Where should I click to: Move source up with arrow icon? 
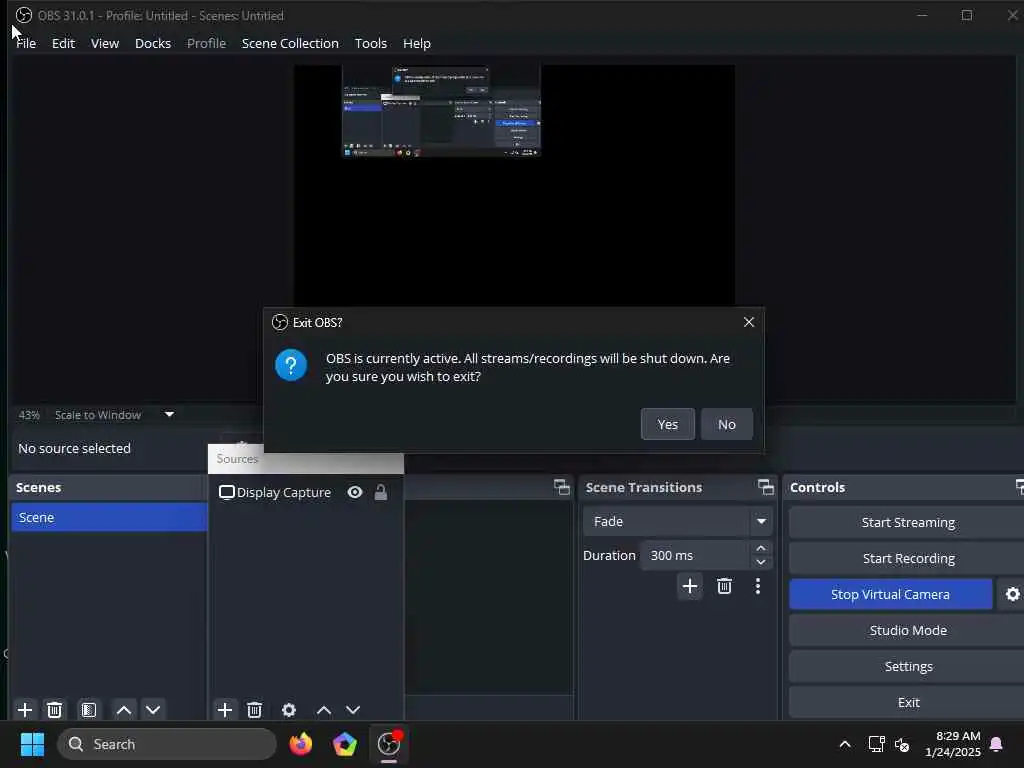tap(324, 710)
